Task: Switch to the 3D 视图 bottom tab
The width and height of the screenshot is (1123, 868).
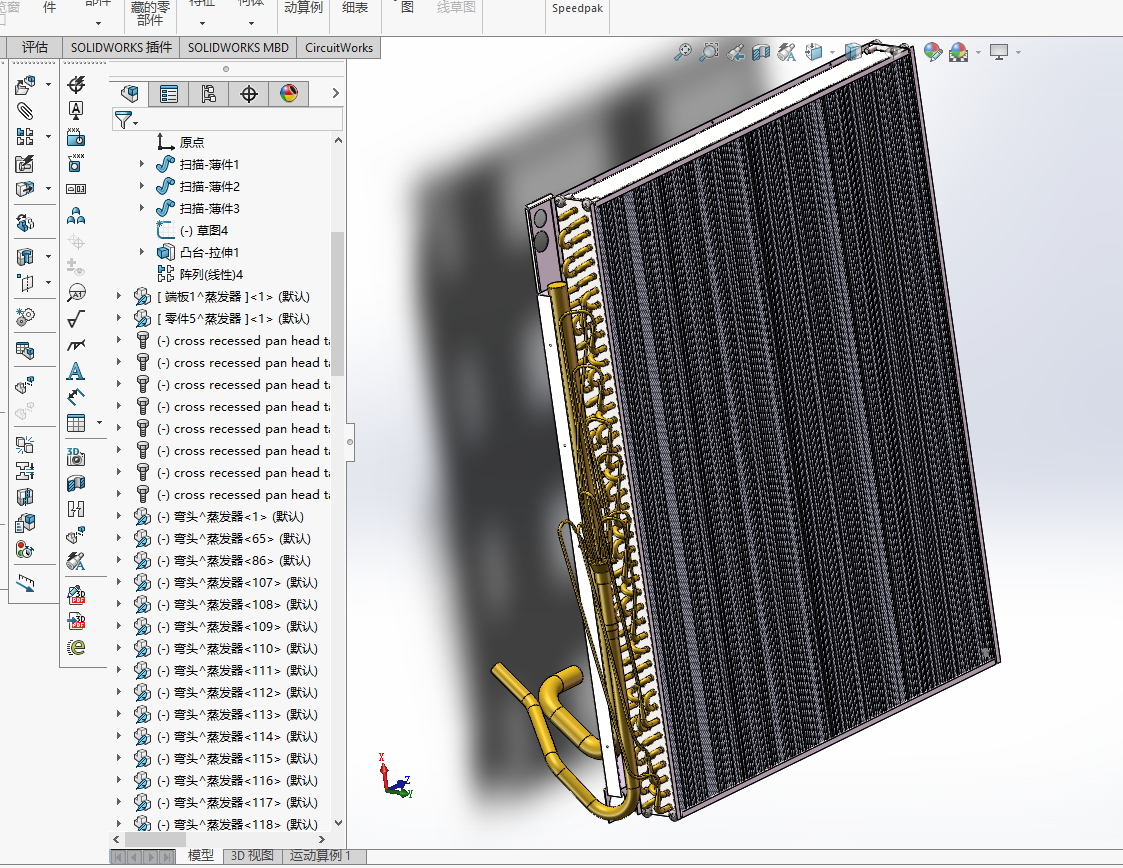Action: coord(251,856)
